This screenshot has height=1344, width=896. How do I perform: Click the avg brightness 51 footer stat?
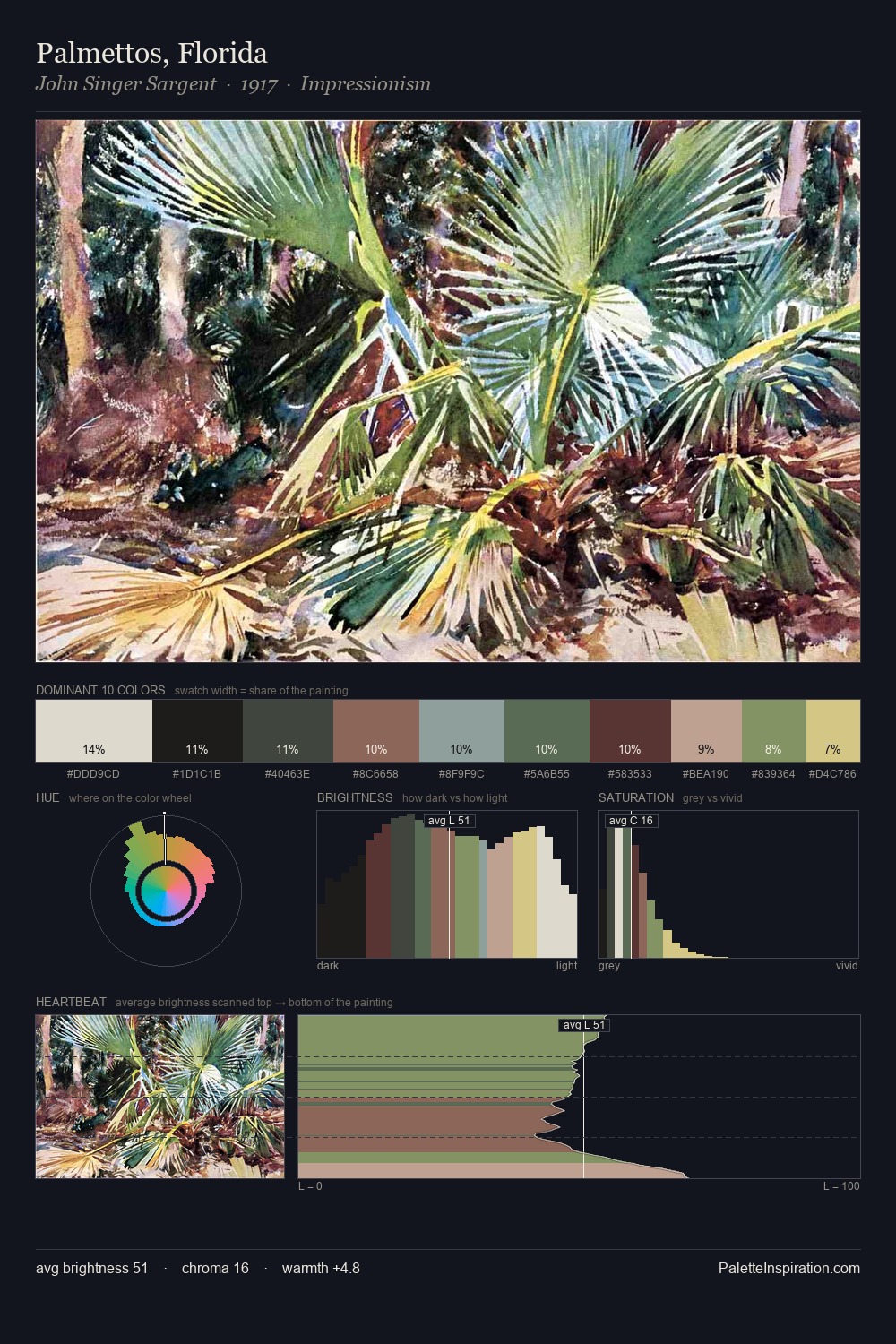(x=91, y=1268)
